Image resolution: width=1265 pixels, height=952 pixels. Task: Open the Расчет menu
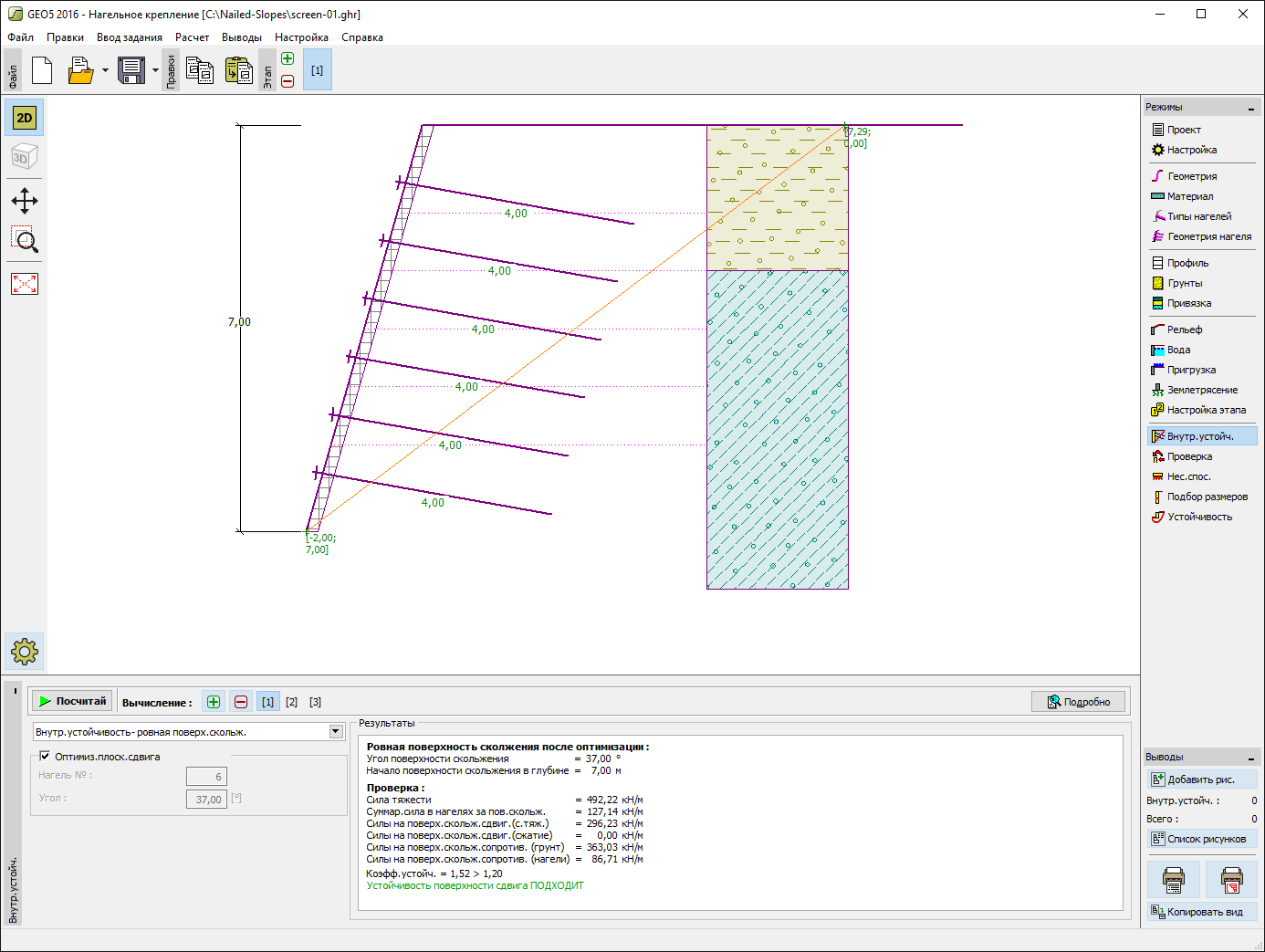point(192,37)
